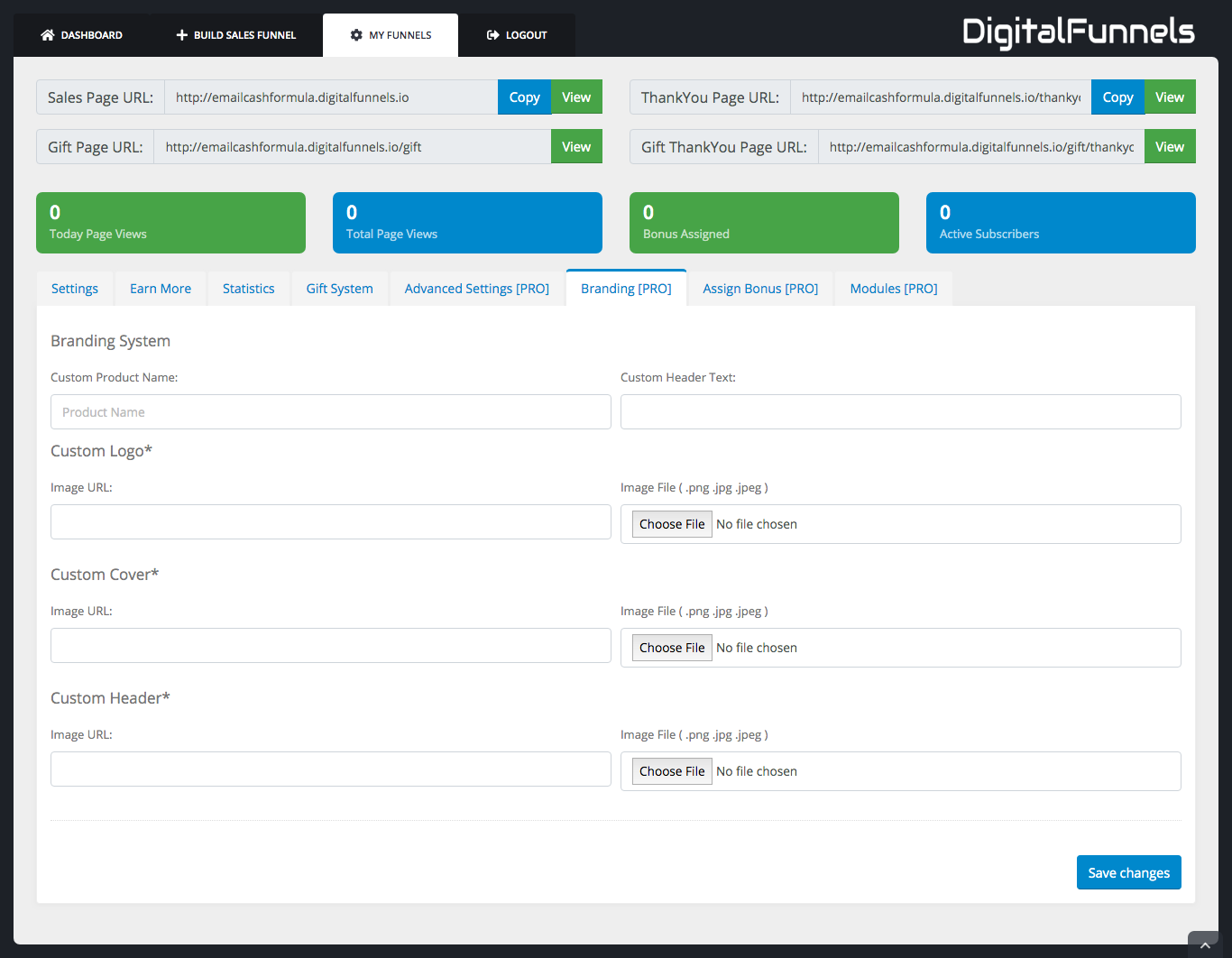Click Save changes button

(1129, 872)
